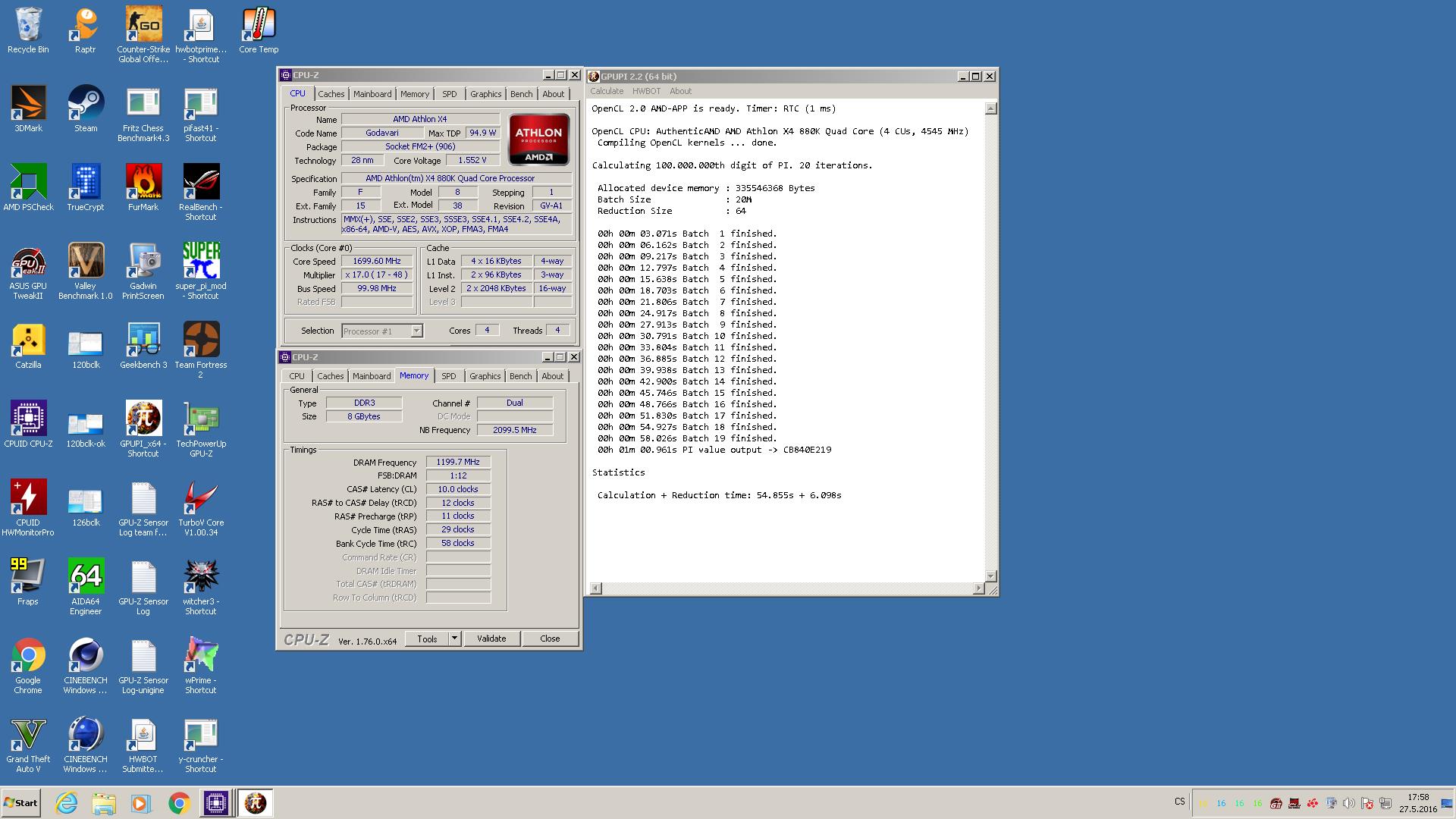Click the Core Speed value field

[x=377, y=261]
